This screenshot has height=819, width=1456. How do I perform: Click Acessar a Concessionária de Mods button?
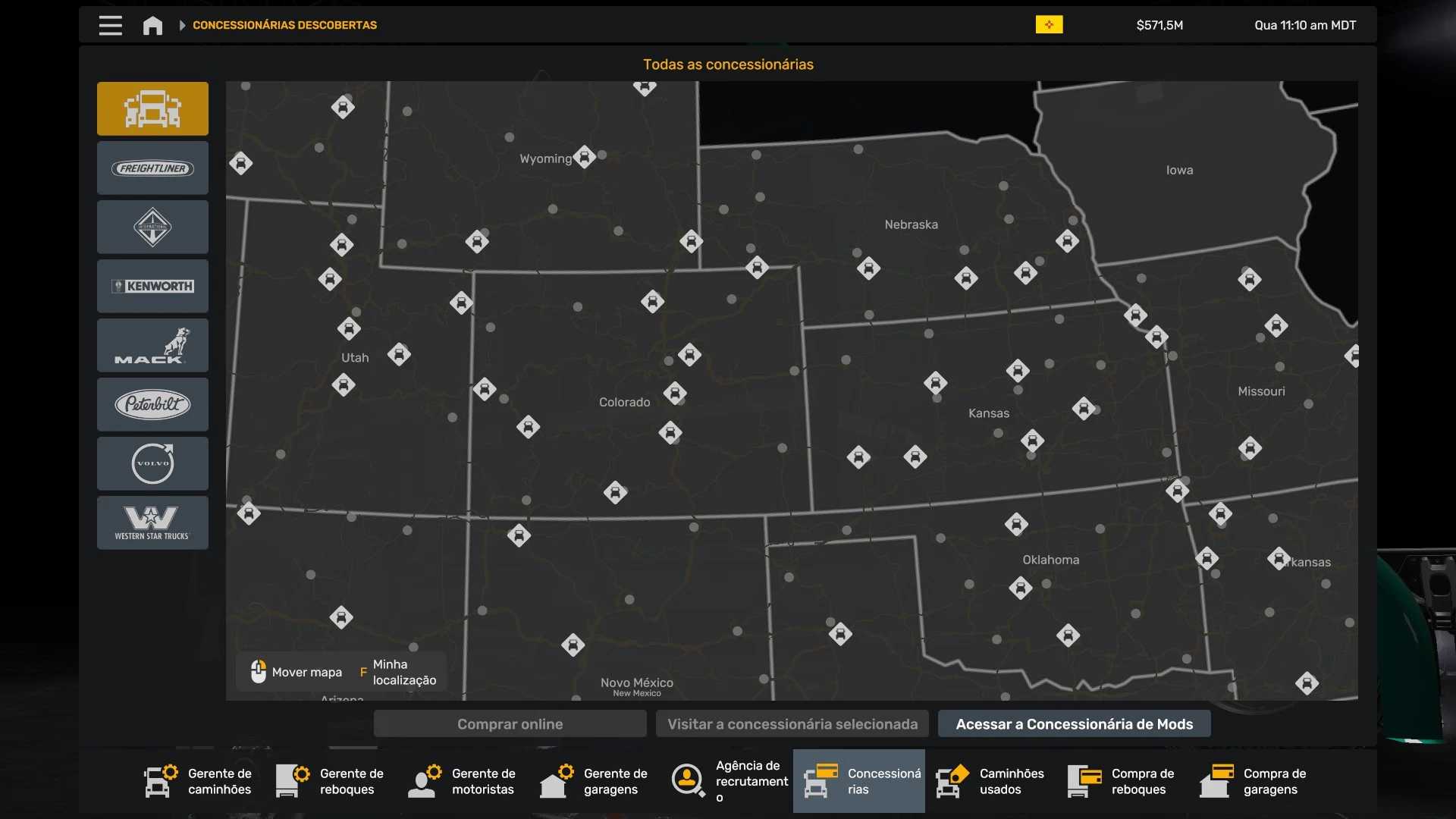click(x=1074, y=724)
